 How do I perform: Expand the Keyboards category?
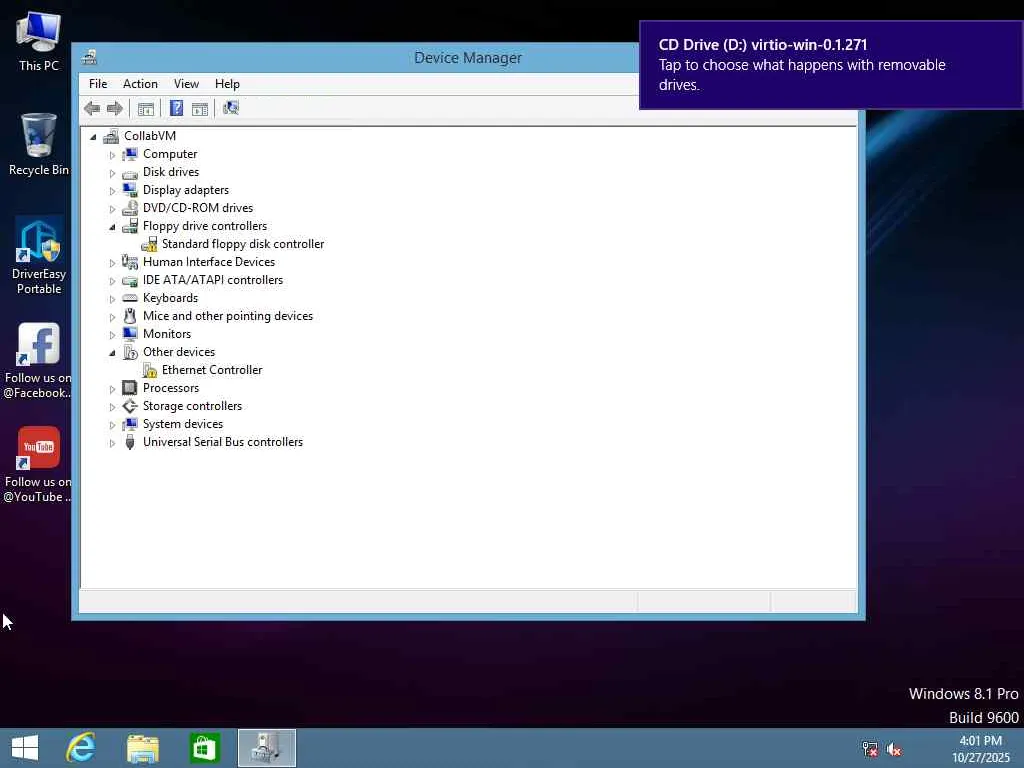pyautogui.click(x=112, y=299)
